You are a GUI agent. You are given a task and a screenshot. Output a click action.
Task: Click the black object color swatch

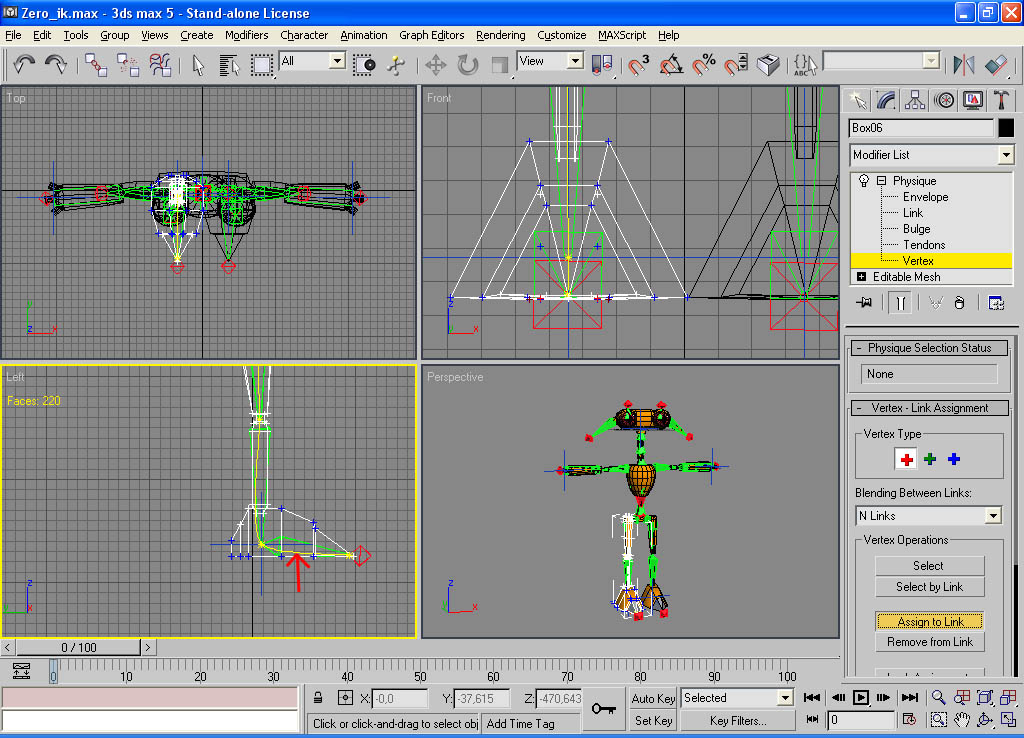(x=1004, y=128)
